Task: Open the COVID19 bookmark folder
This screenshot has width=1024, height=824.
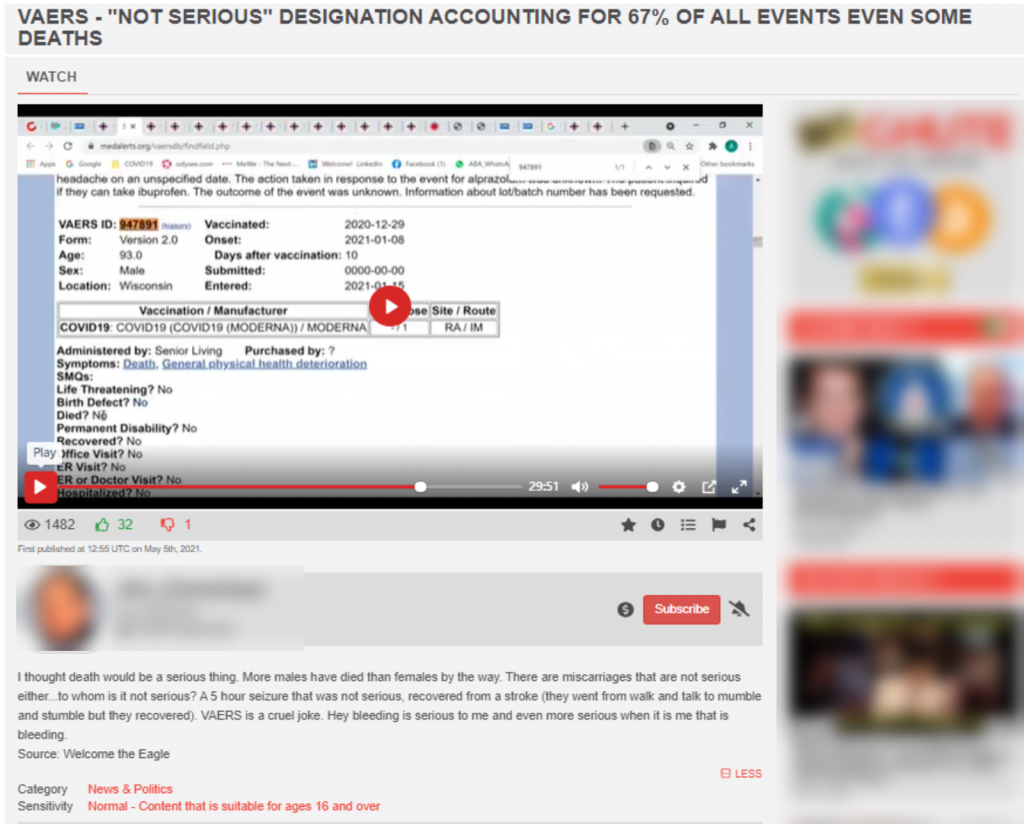Action: (133, 164)
